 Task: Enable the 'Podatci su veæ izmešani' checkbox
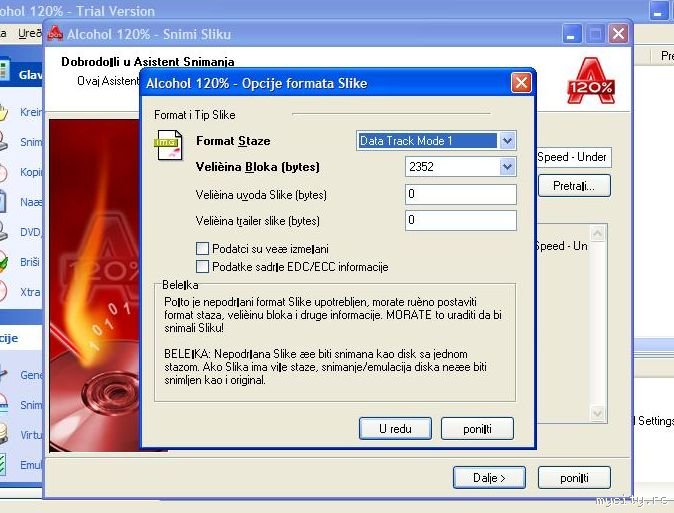click(x=202, y=249)
